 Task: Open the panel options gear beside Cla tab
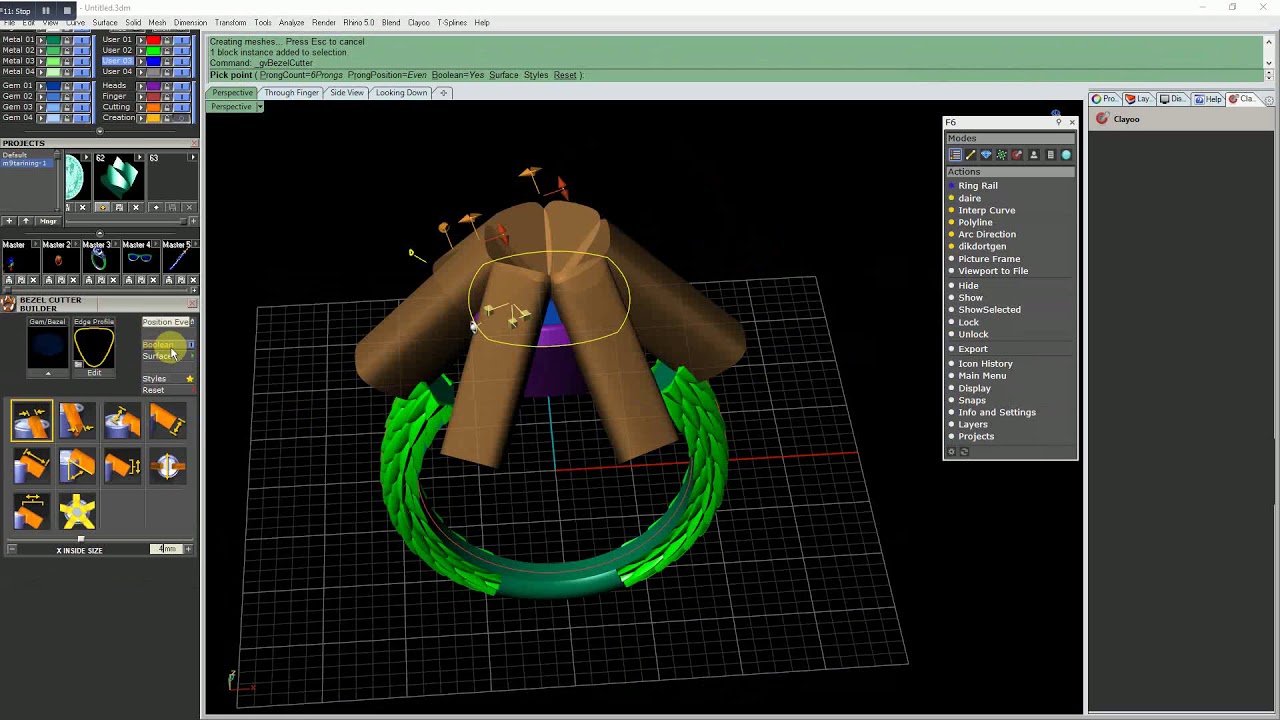pyautogui.click(x=1269, y=100)
